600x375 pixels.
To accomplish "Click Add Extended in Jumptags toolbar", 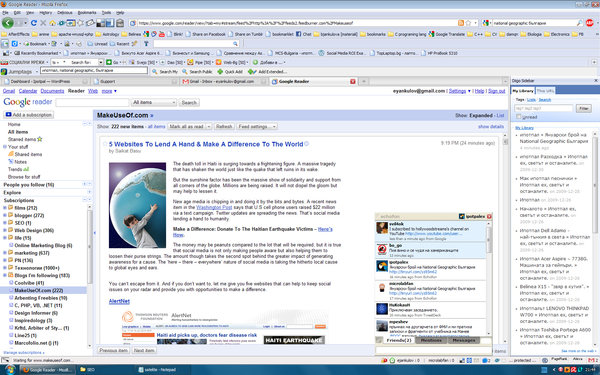I will pos(267,72).
